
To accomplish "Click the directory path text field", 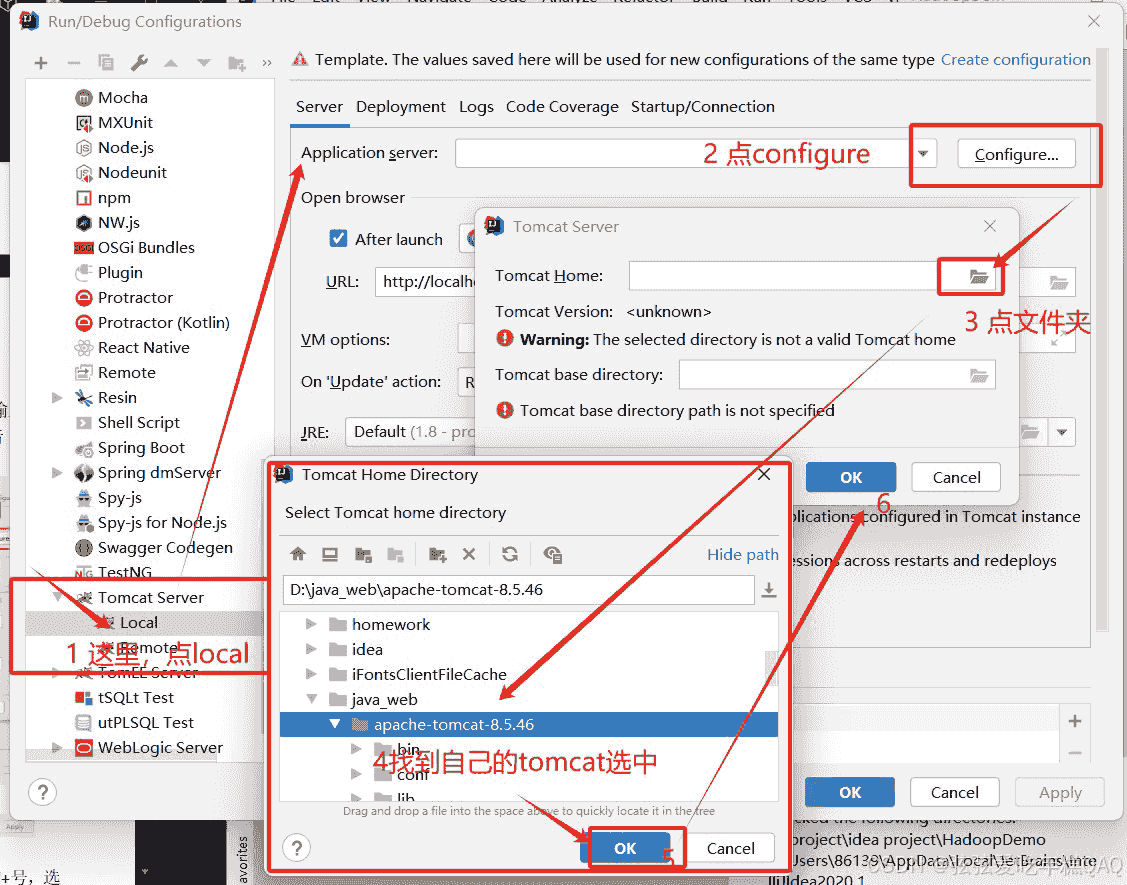I will (518, 590).
